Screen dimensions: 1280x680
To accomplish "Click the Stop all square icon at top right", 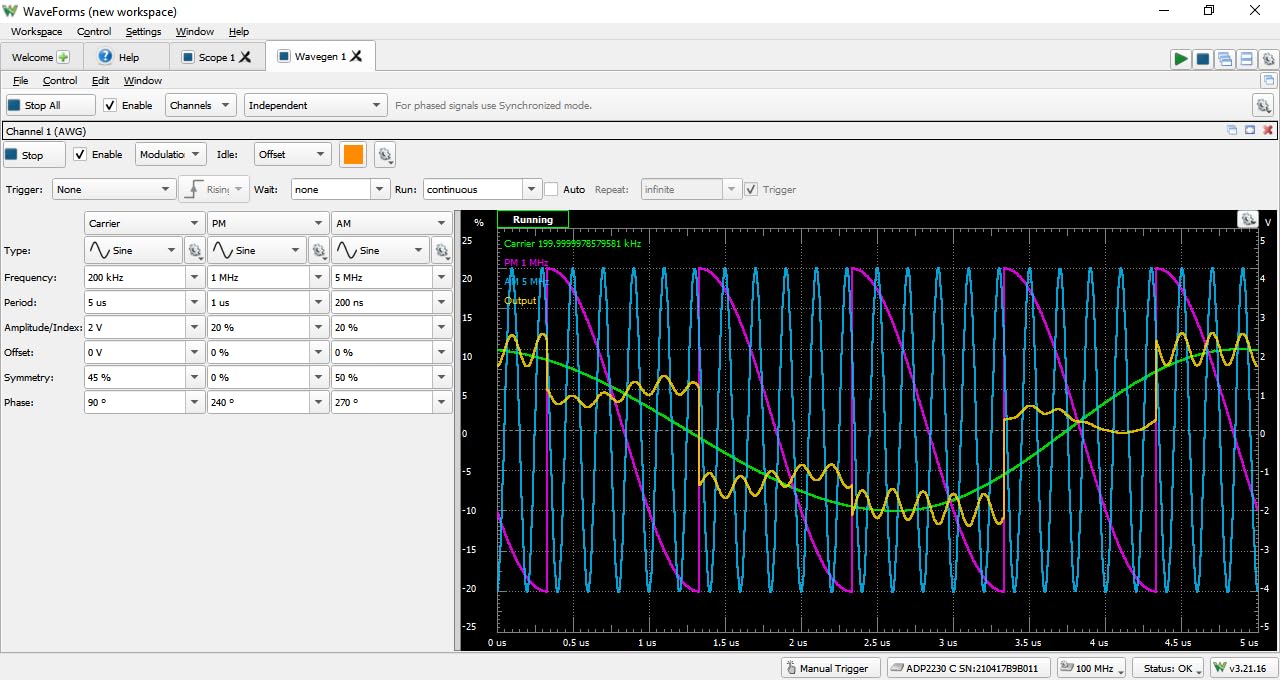I will [1203, 59].
